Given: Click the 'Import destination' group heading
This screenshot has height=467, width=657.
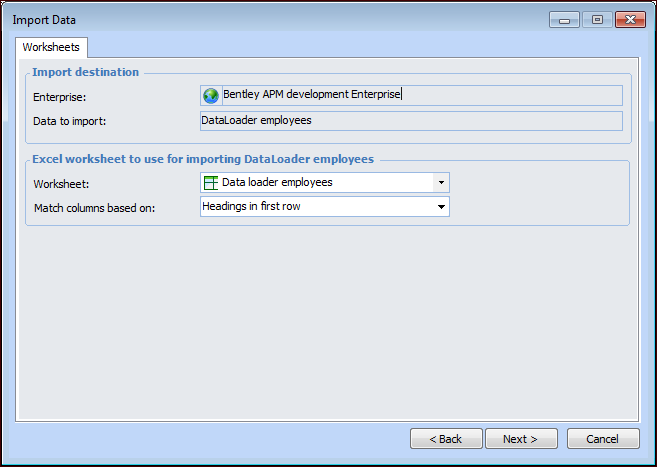Looking at the screenshot, I should pyautogui.click(x=86, y=72).
